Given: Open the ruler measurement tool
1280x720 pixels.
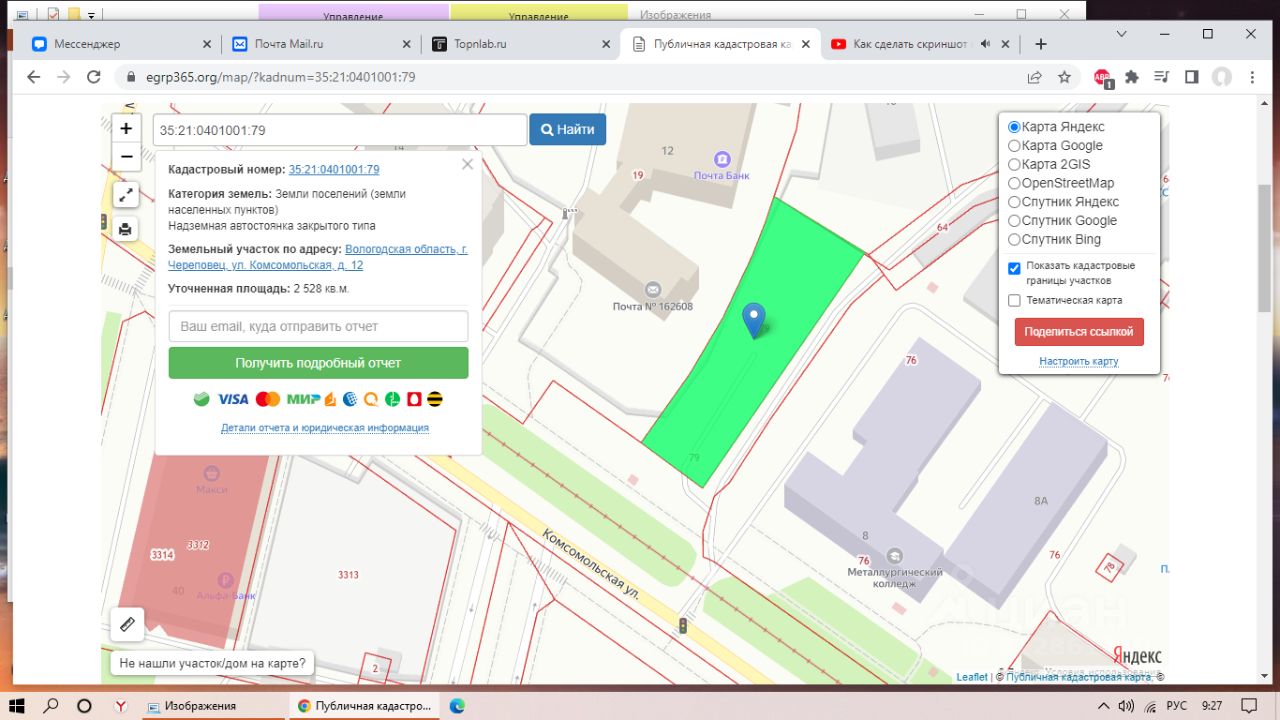Looking at the screenshot, I should [127, 624].
